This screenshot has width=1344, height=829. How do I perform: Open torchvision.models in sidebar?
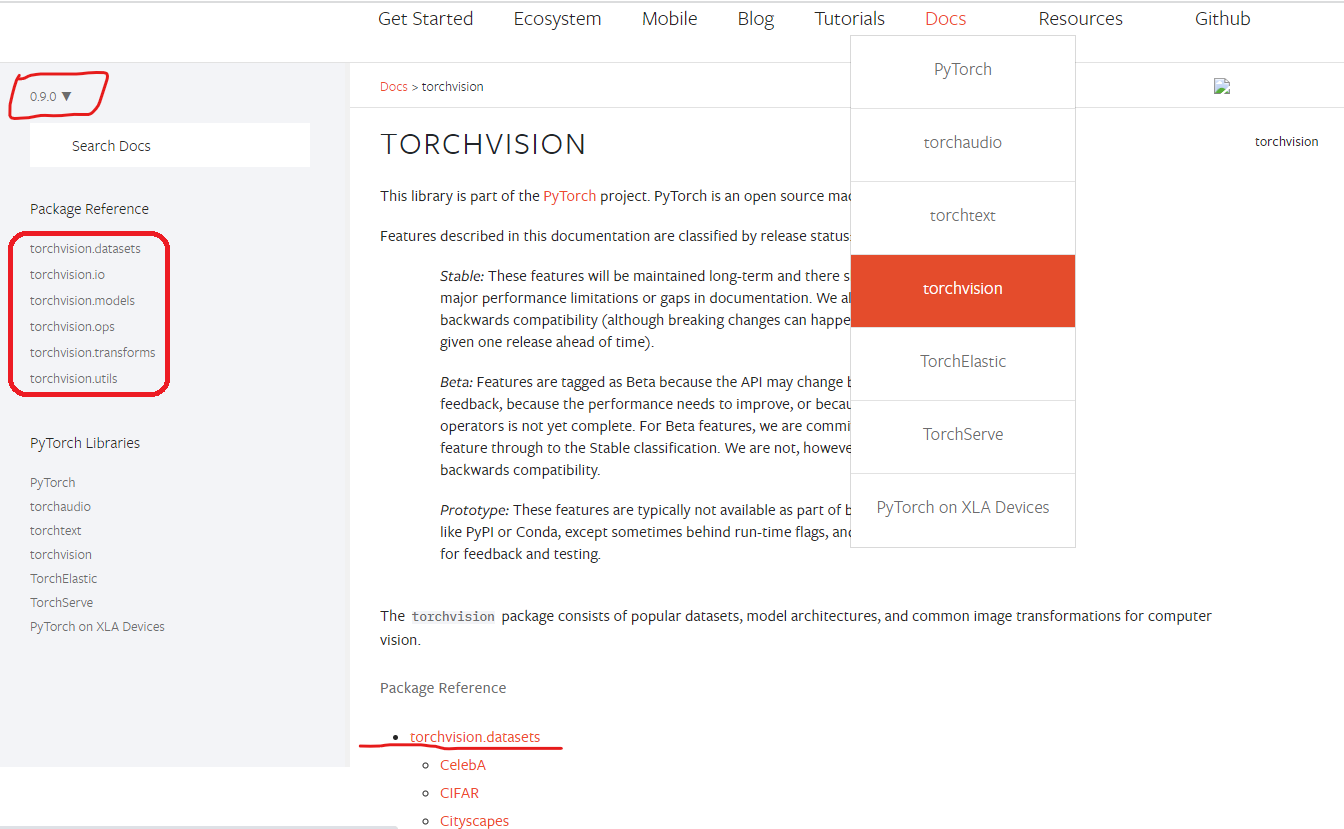pyautogui.click(x=82, y=301)
